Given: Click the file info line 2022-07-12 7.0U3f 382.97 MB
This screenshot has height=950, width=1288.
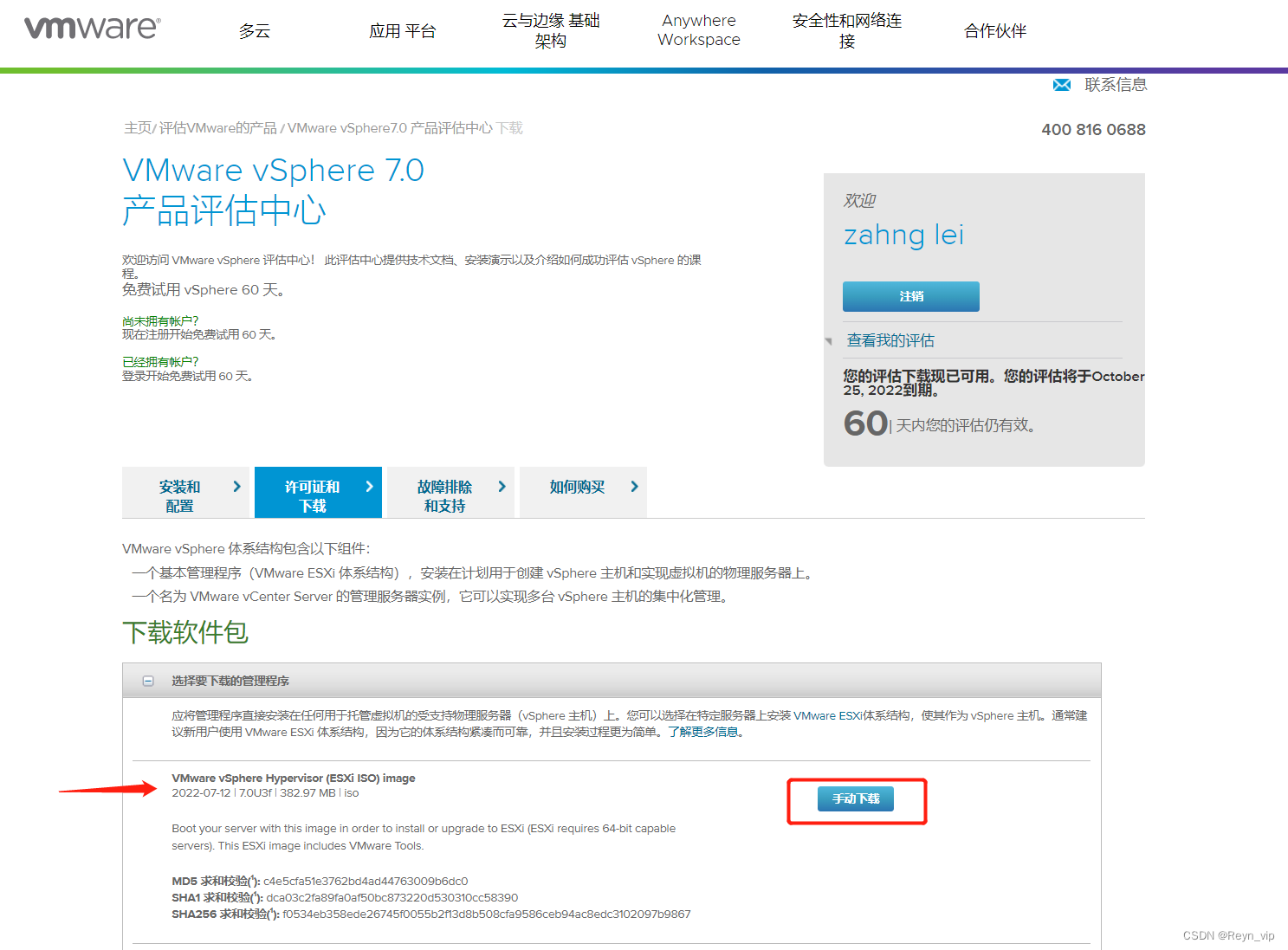Looking at the screenshot, I should 265,793.
